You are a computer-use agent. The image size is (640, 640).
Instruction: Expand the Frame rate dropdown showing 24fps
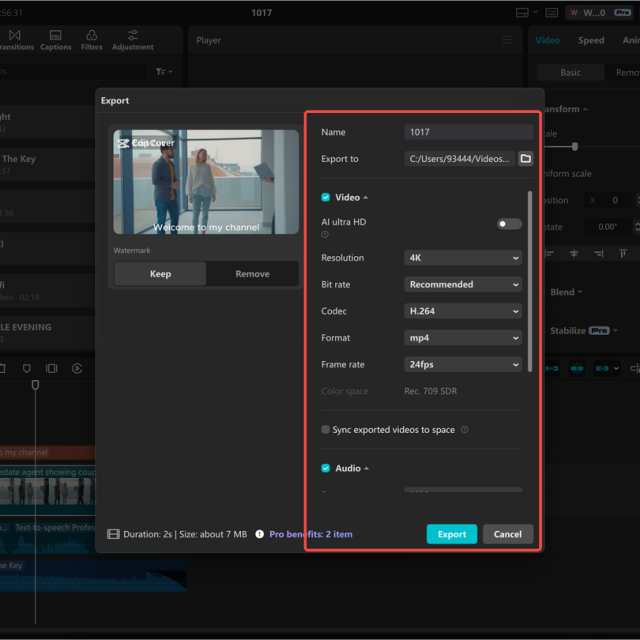(x=464, y=365)
